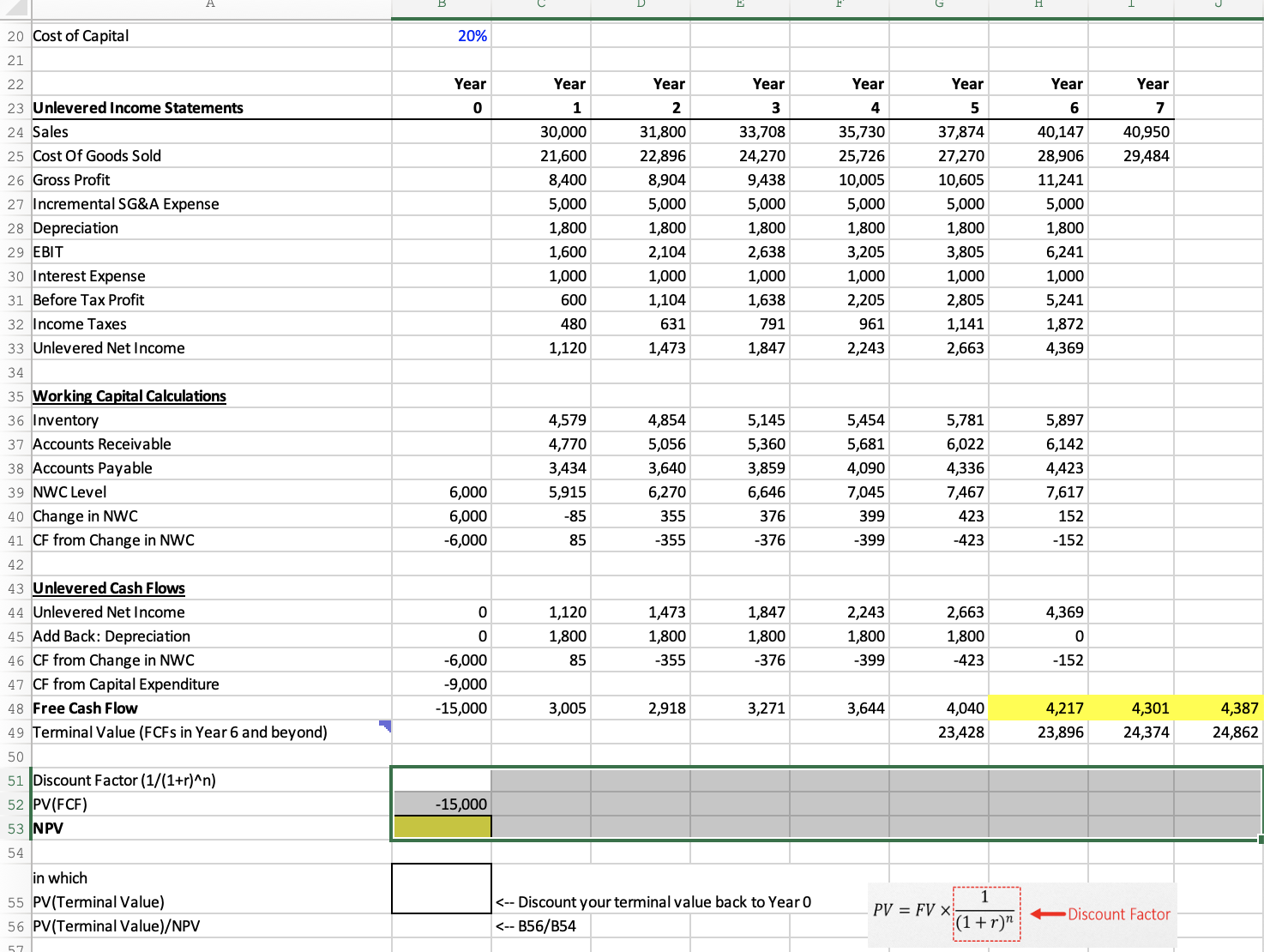Click the Working Capital Calculations heading
The height and width of the screenshot is (952, 1264).
point(129,396)
